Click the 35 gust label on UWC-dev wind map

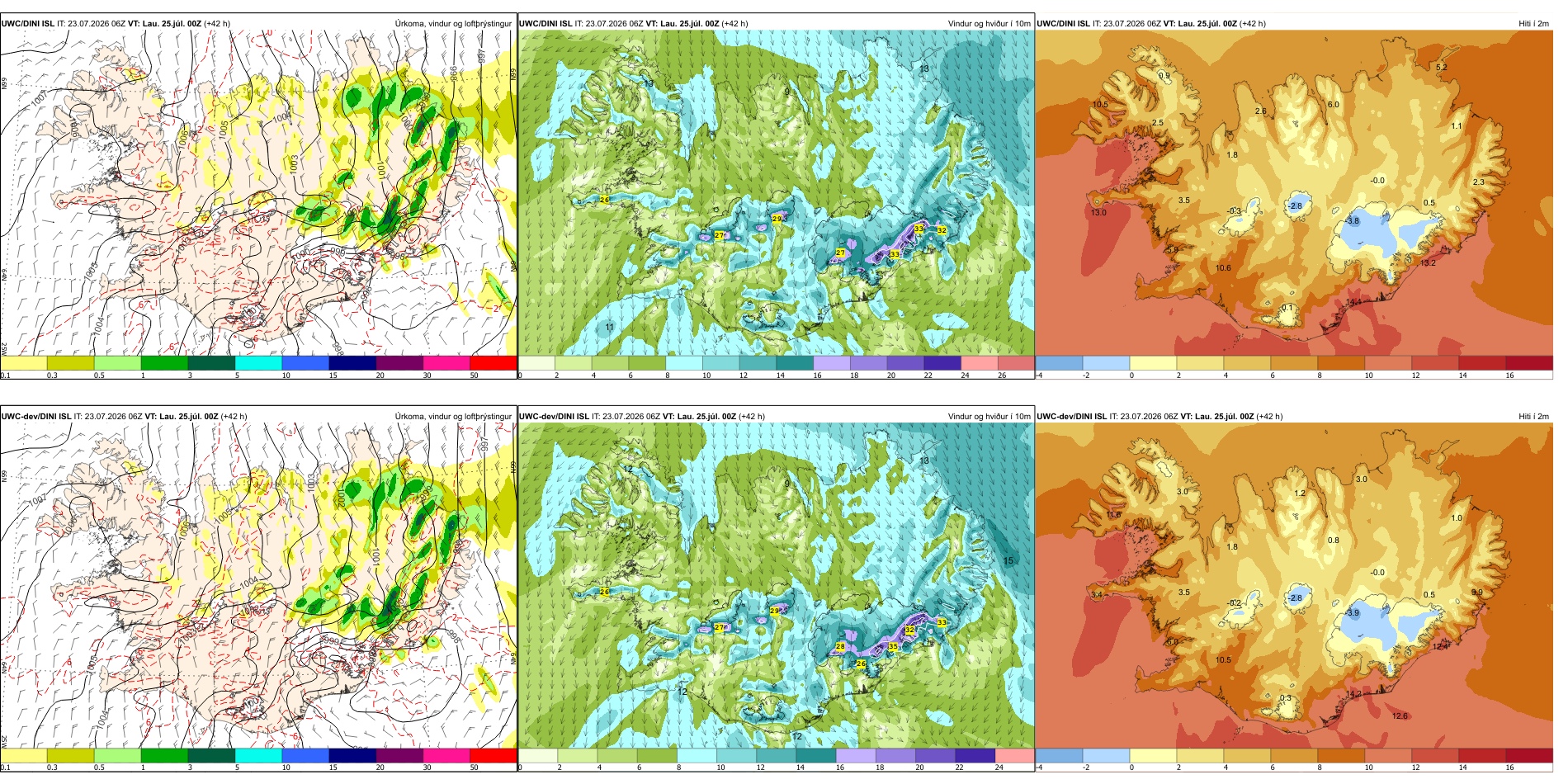click(x=893, y=647)
